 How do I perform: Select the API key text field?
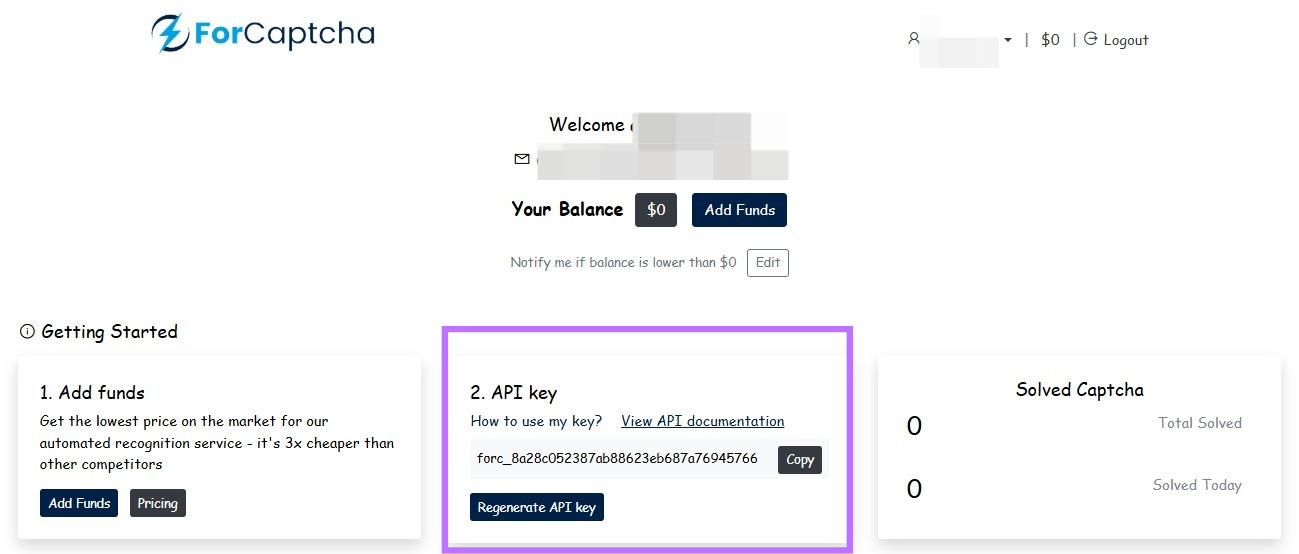617,459
